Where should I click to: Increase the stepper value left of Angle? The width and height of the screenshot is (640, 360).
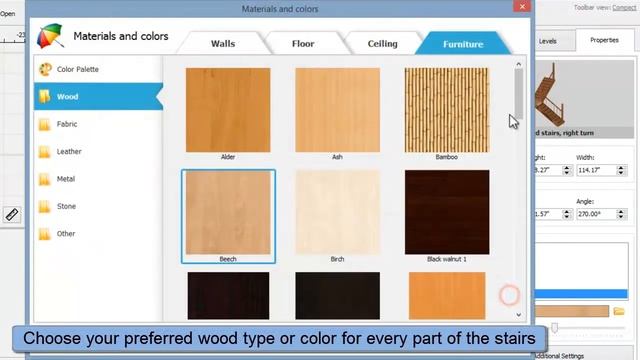566,211
